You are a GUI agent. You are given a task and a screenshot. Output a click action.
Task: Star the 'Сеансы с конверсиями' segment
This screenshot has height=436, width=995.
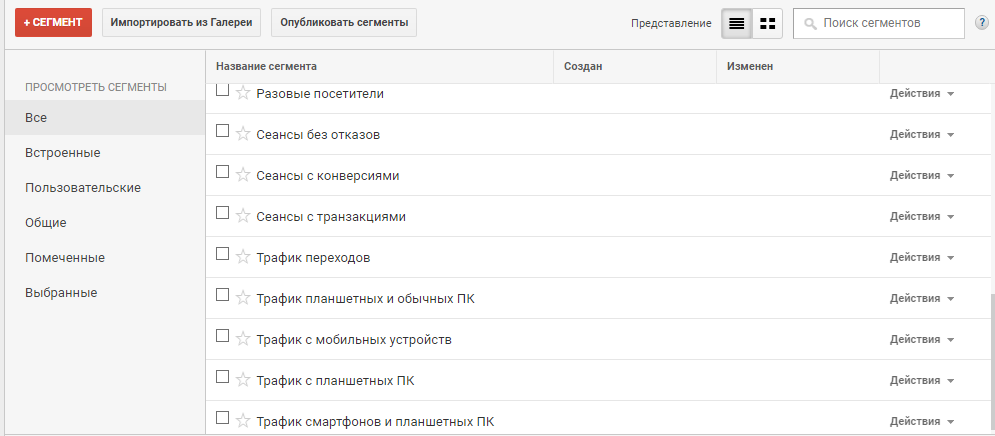point(243,175)
